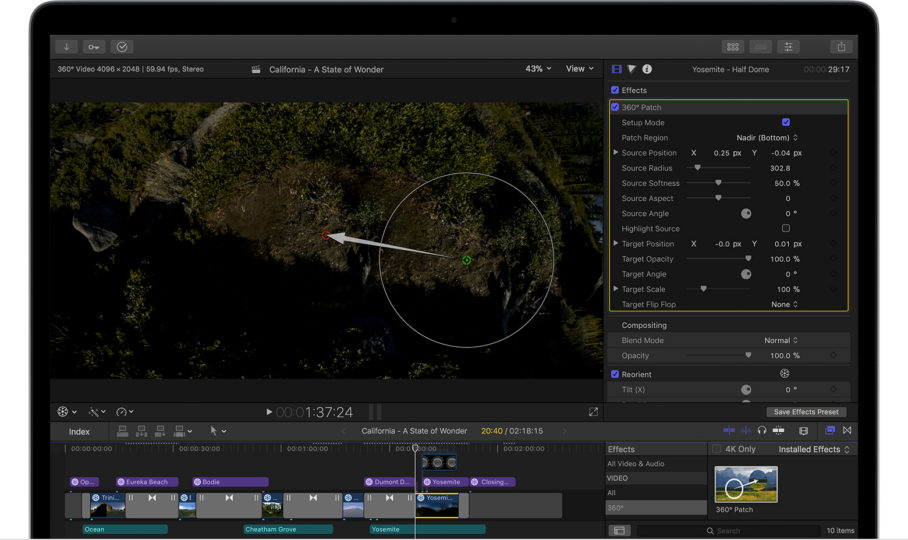Open the info inspector icon
This screenshot has width=908, height=540.
pos(647,69)
